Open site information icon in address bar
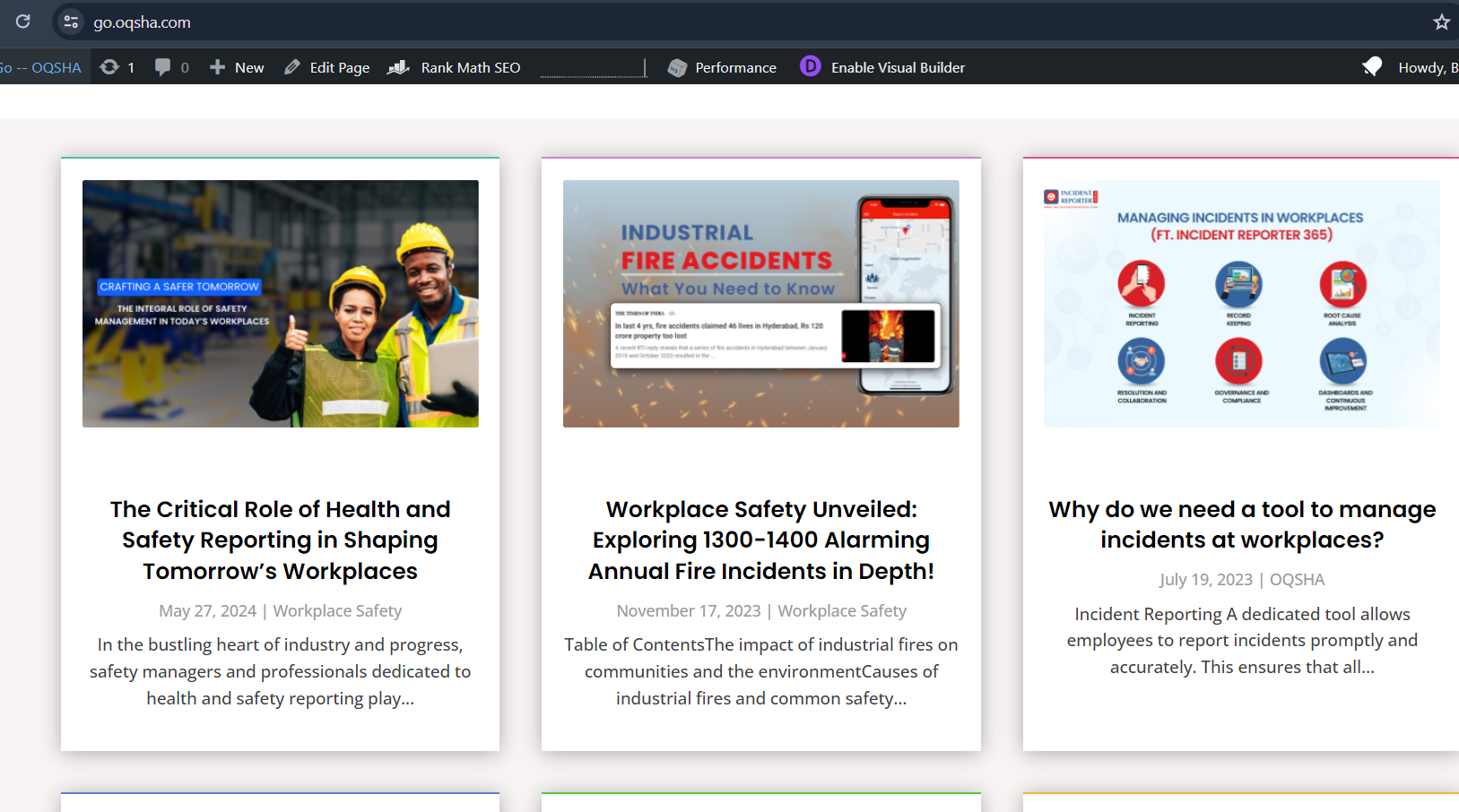Screen dimensions: 1459x812 [x=71, y=22]
